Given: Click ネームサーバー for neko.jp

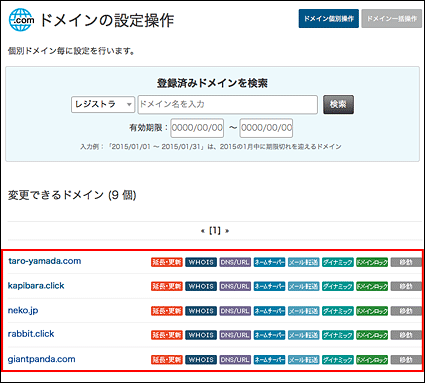Looking at the screenshot, I should 269,311.
